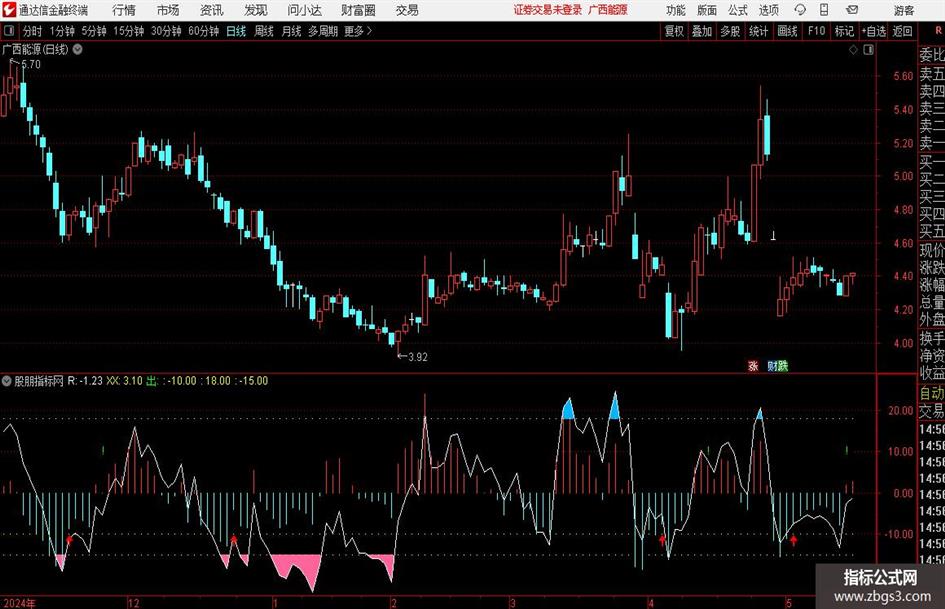
Task: Click the 游客 guest account label
Action: point(904,10)
